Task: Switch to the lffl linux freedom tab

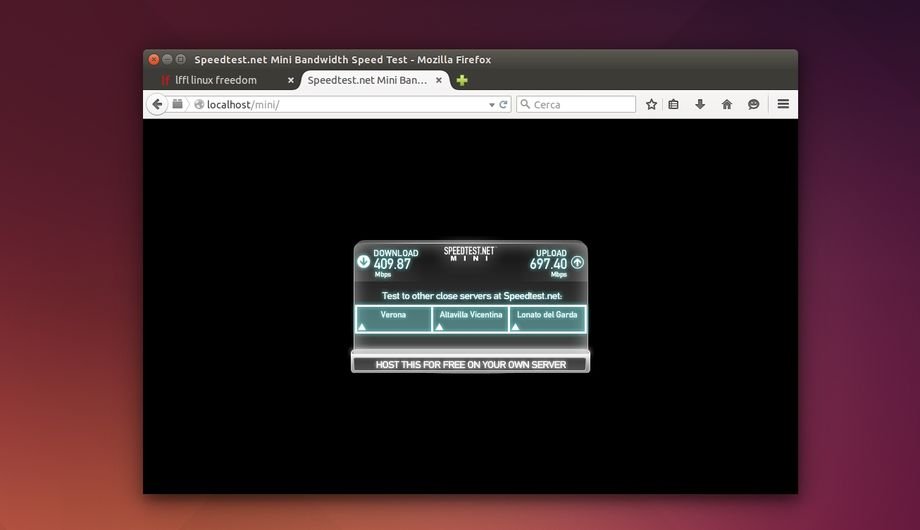Action: tap(216, 80)
